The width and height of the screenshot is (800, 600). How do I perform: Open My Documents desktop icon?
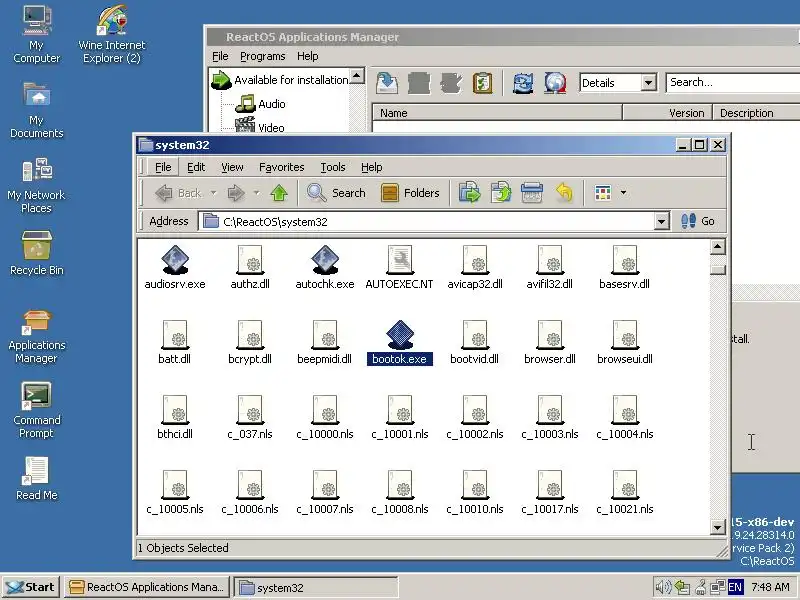point(36,110)
